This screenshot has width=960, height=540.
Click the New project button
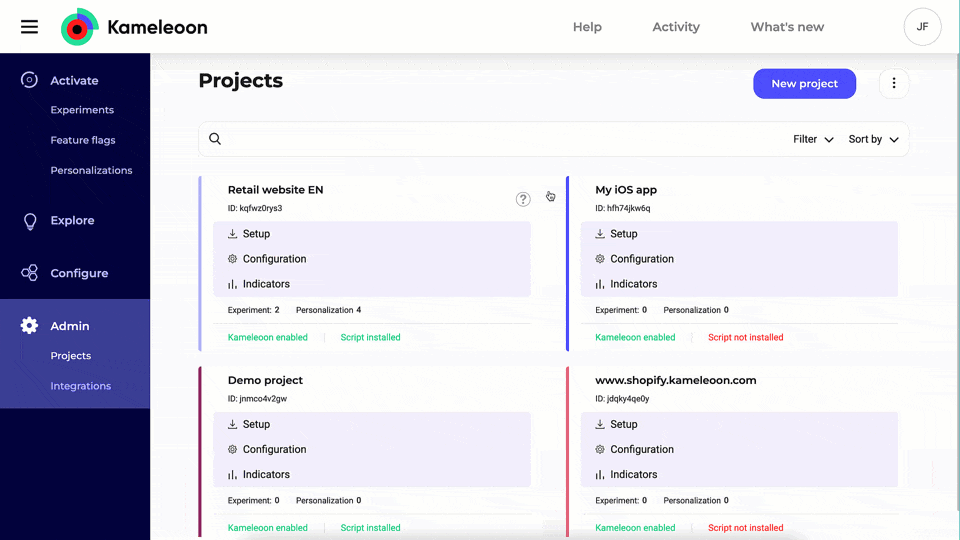coord(804,83)
